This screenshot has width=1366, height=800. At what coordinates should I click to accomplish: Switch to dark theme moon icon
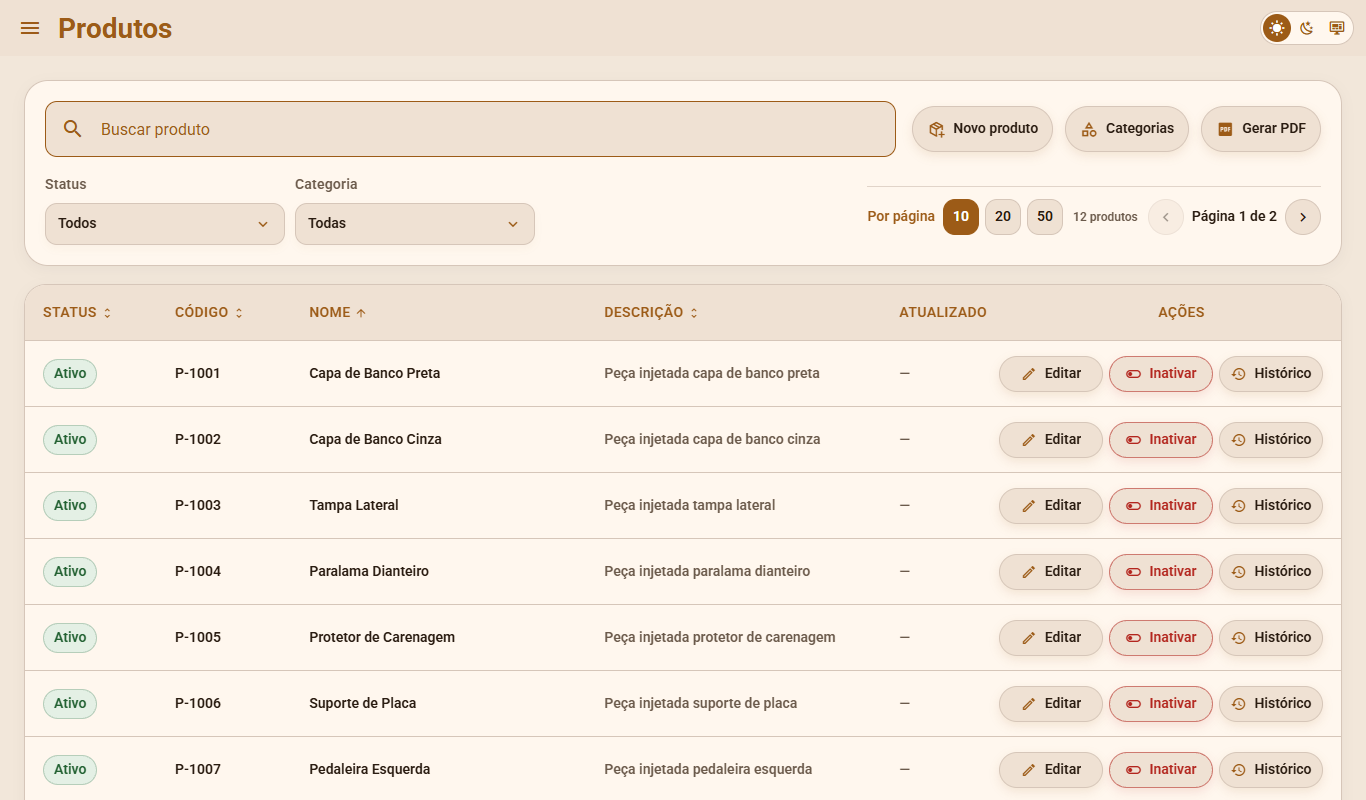pyautogui.click(x=1307, y=28)
